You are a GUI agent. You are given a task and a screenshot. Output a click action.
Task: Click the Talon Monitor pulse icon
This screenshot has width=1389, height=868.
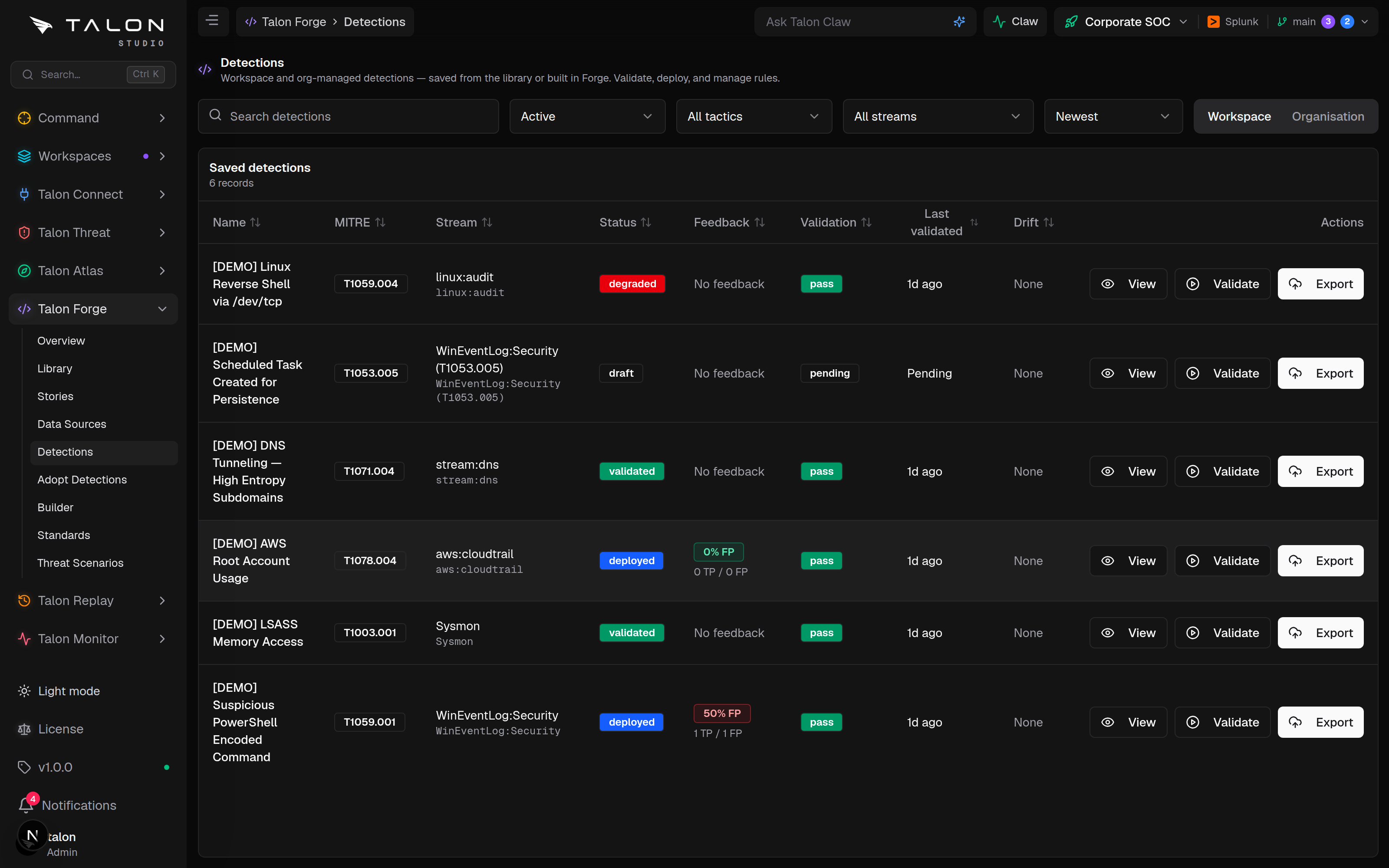(x=24, y=638)
